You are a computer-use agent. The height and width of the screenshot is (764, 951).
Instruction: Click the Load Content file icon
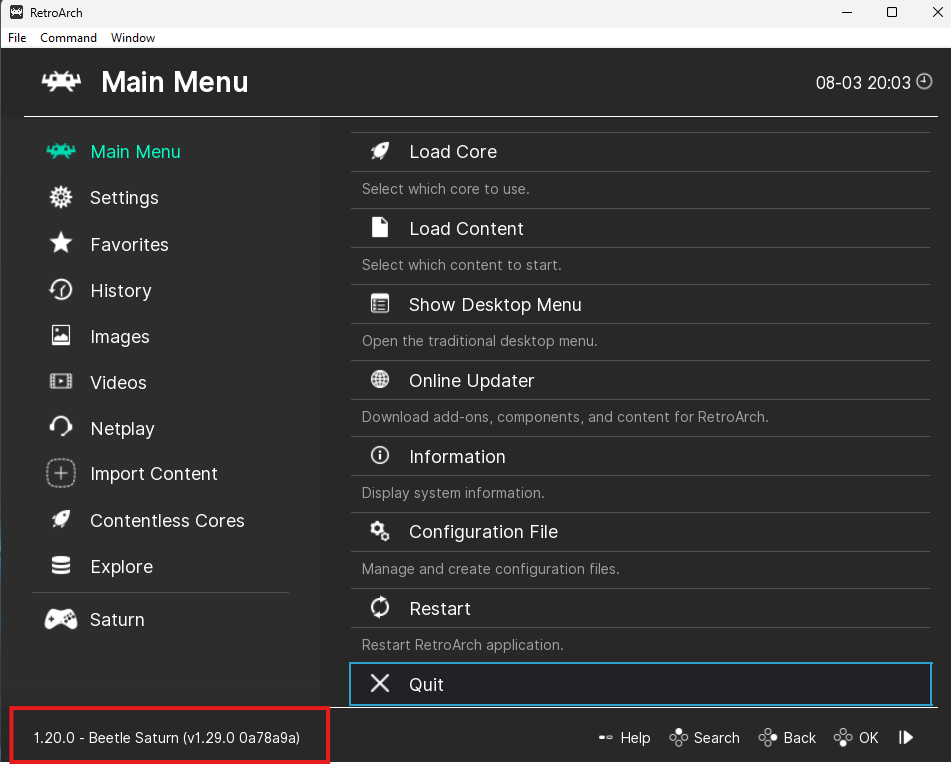coord(380,227)
